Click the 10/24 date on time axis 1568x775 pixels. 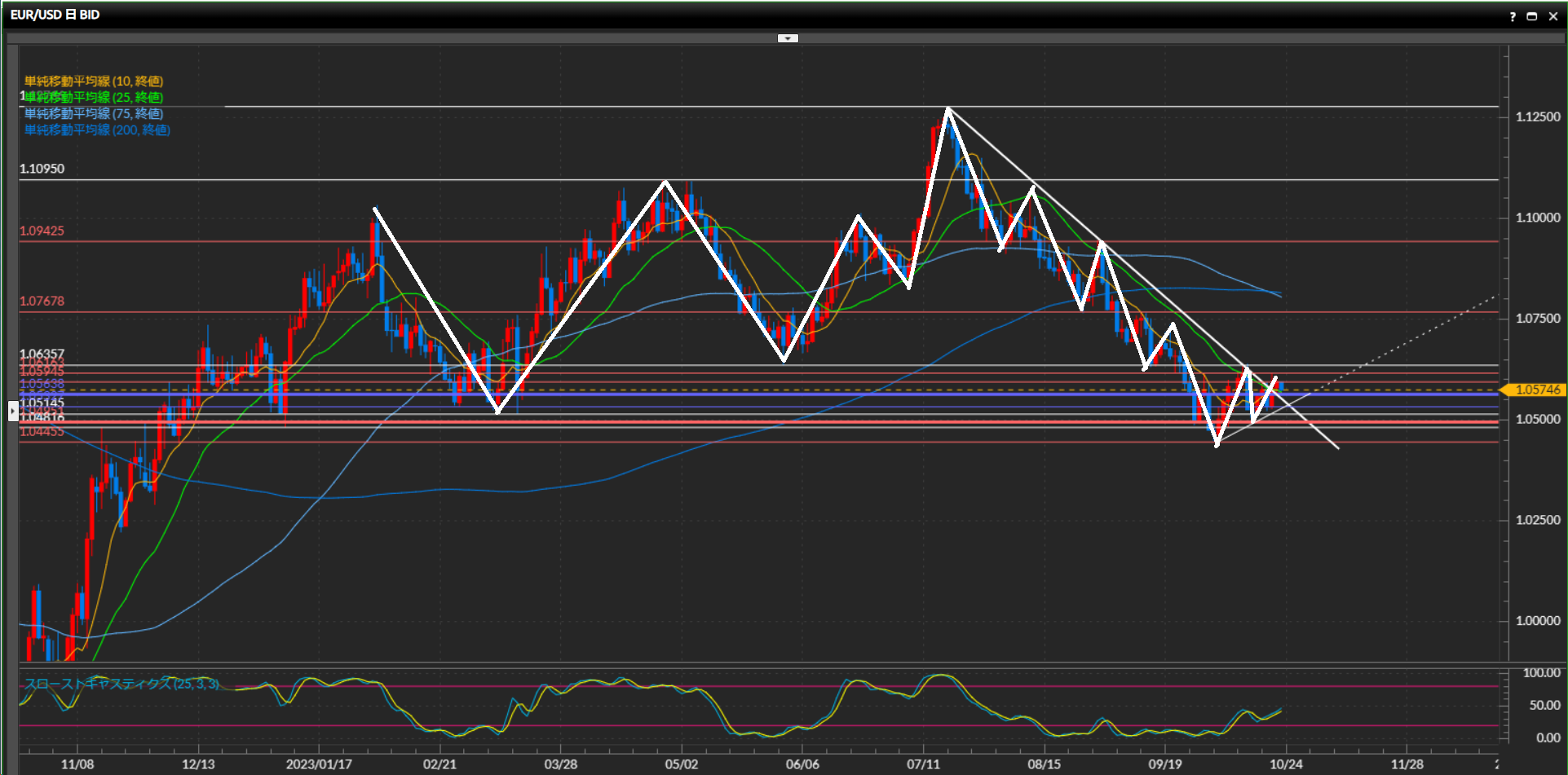[1286, 764]
